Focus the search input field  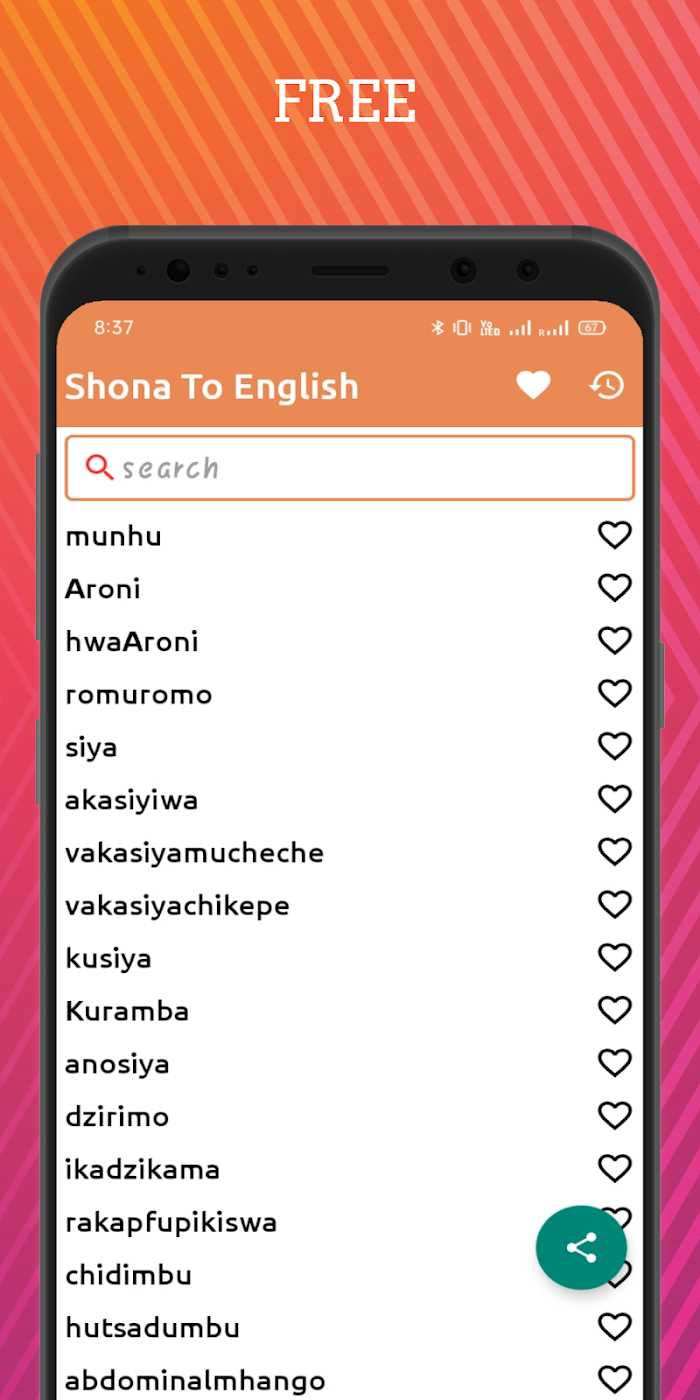350,468
